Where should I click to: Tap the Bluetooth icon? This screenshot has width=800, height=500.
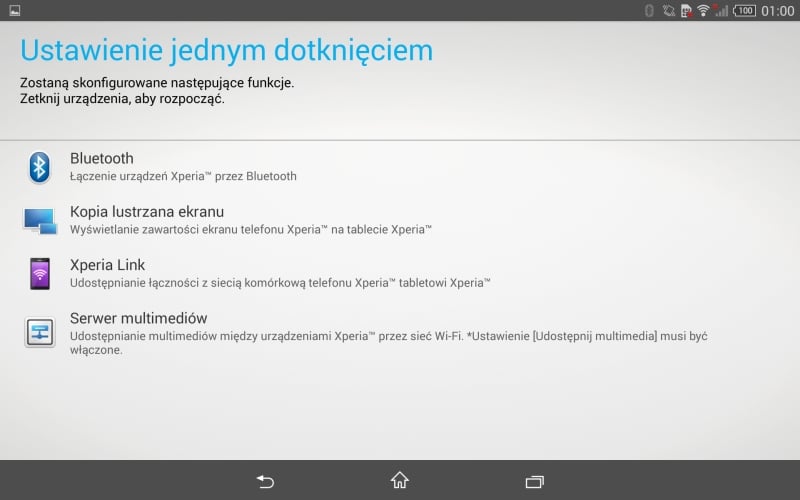[39, 167]
